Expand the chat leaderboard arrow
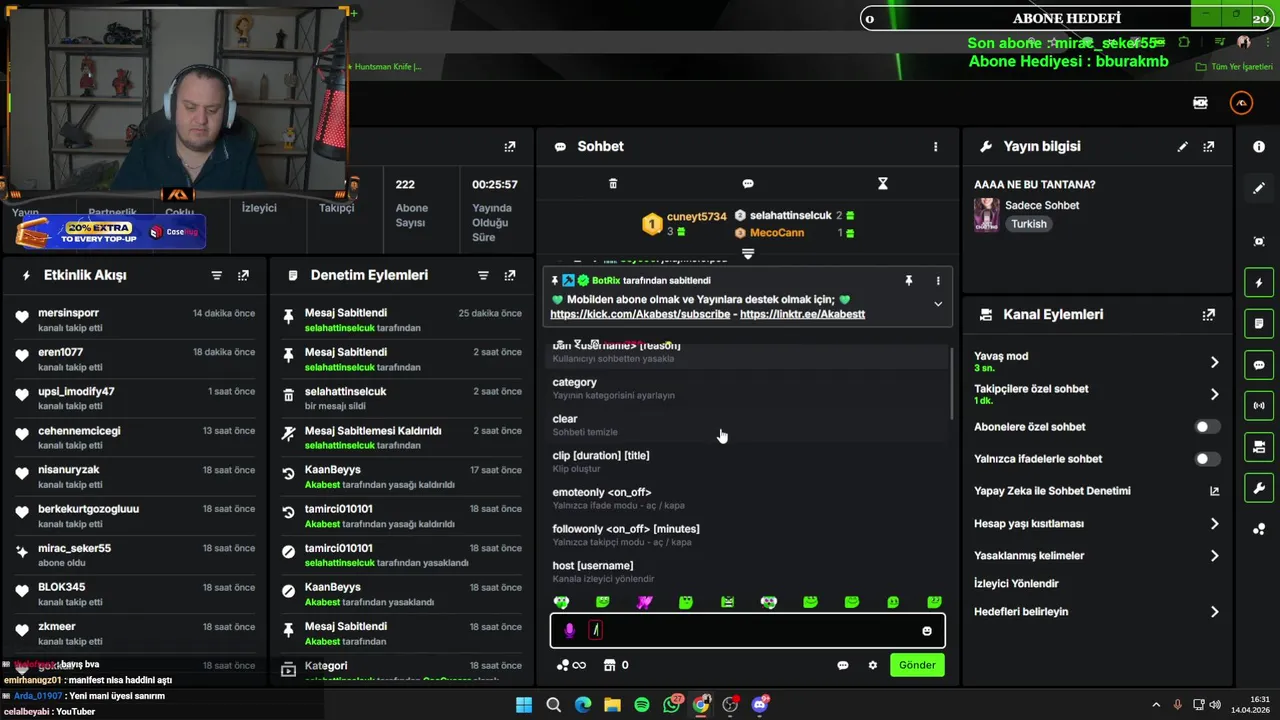Screen dimensions: 1280x720 [747, 255]
